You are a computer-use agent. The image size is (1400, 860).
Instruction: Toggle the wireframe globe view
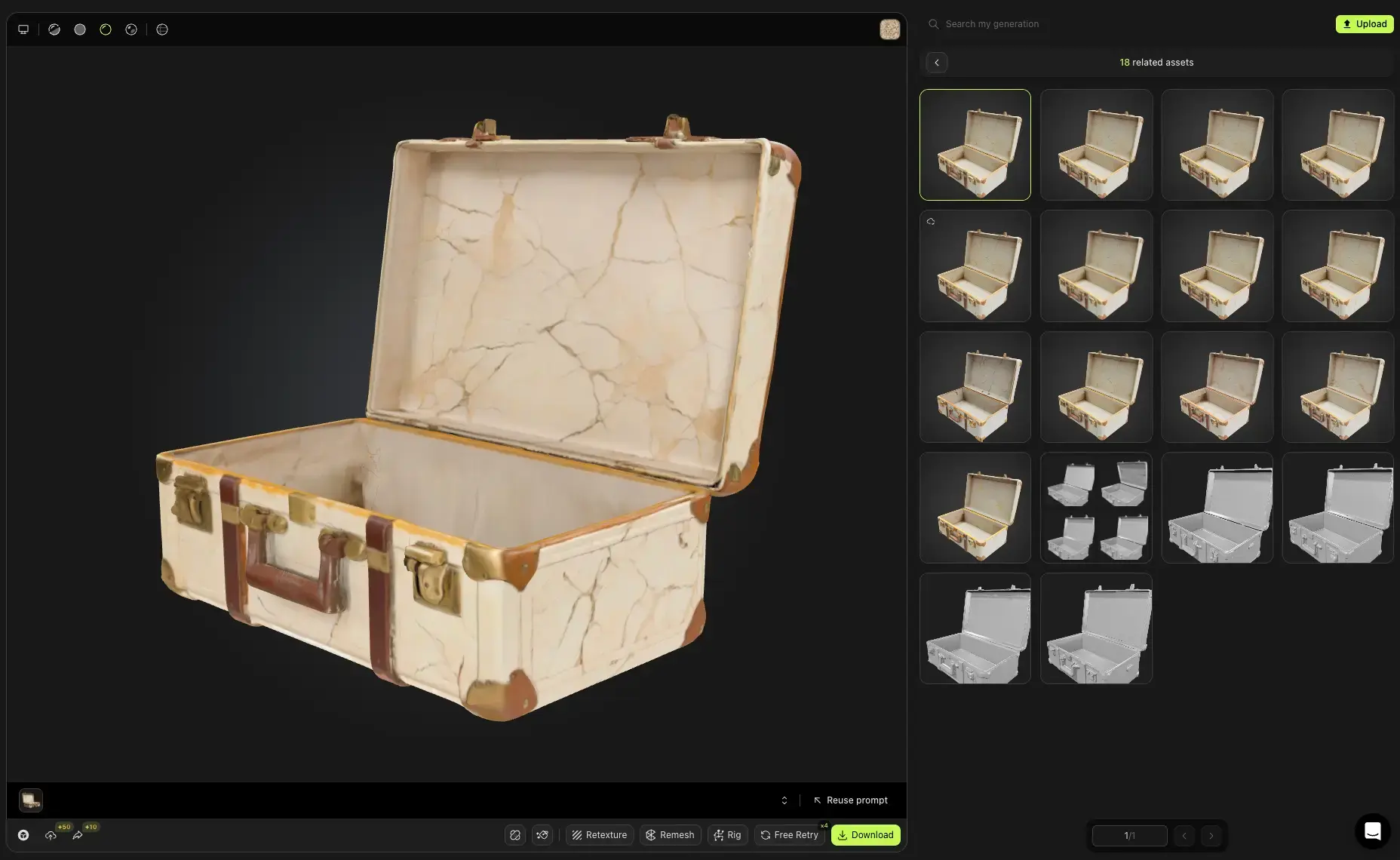click(x=162, y=29)
